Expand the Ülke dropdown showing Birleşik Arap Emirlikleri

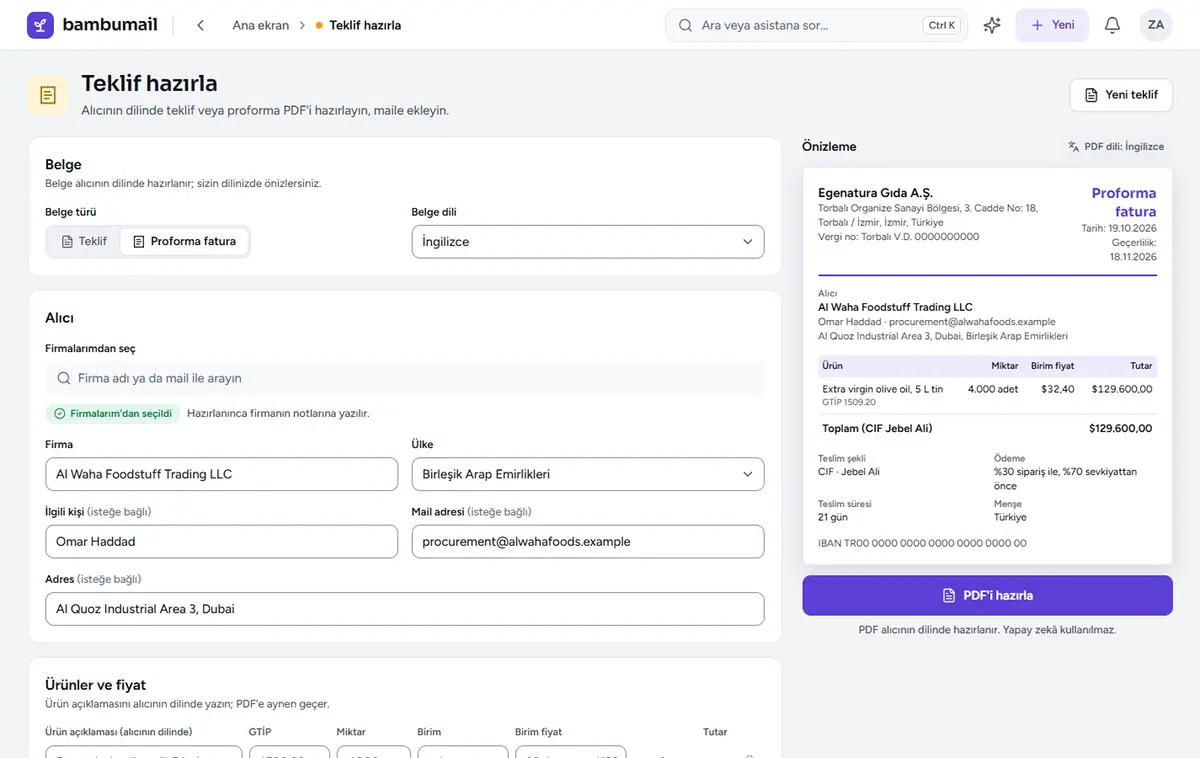pyautogui.click(x=588, y=474)
